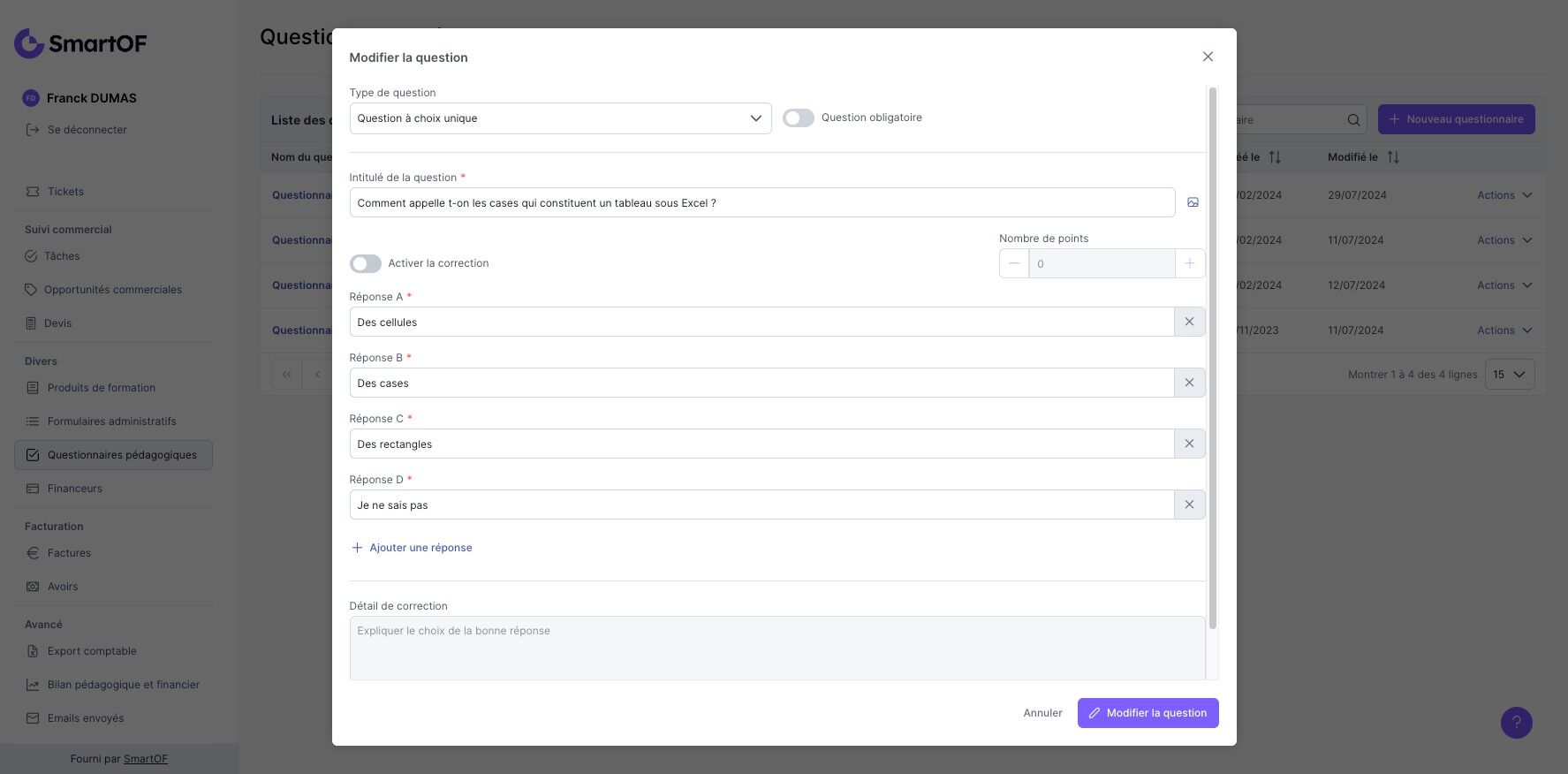The height and width of the screenshot is (774, 1568).
Task: Remove answer A with its X icon
Action: [x=1189, y=322]
